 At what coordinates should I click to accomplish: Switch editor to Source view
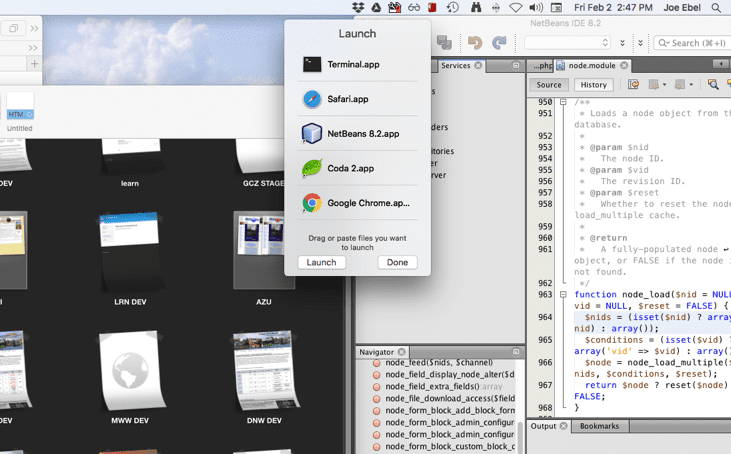pyautogui.click(x=549, y=85)
